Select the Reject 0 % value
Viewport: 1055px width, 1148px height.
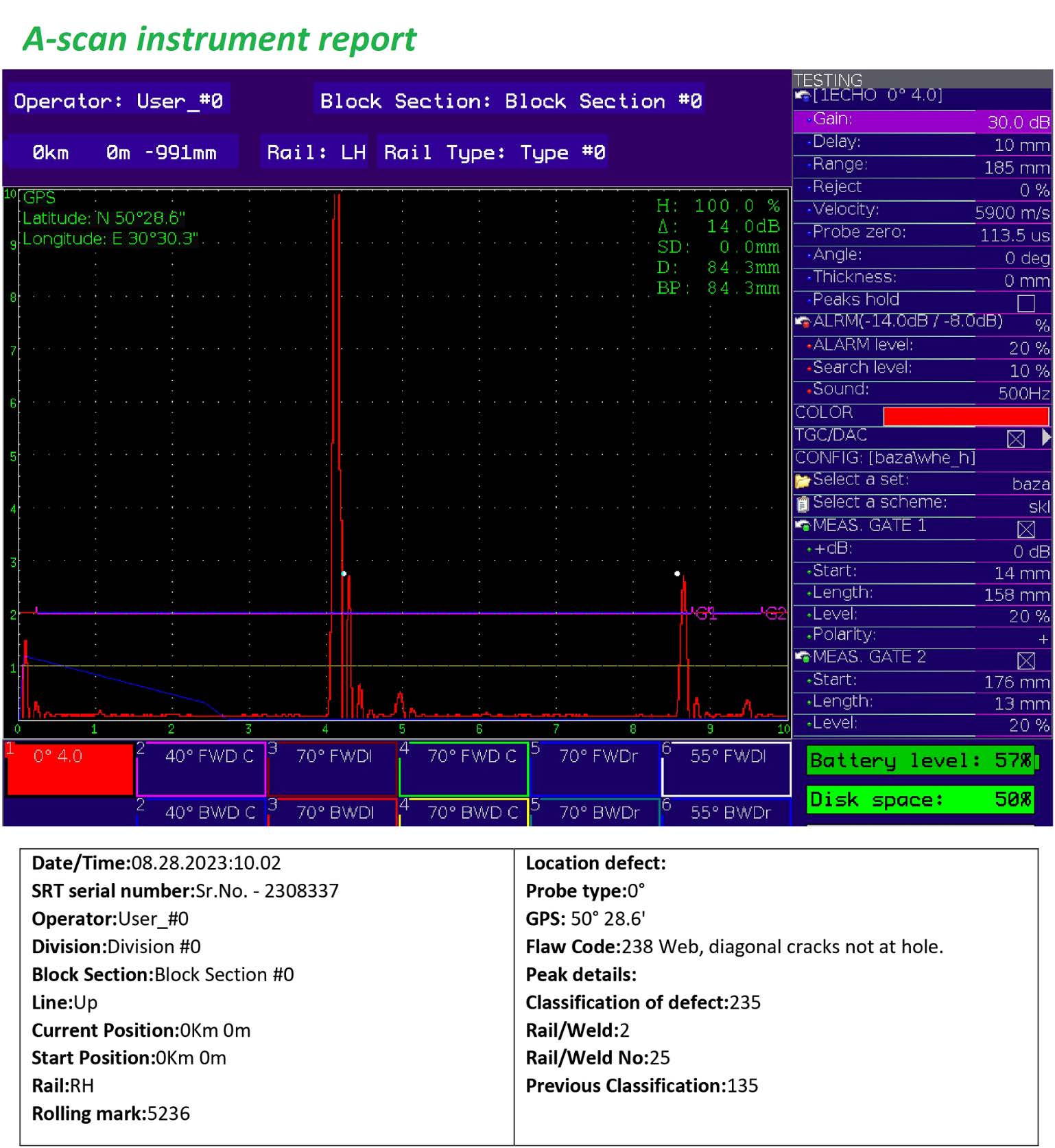[x=1034, y=190]
